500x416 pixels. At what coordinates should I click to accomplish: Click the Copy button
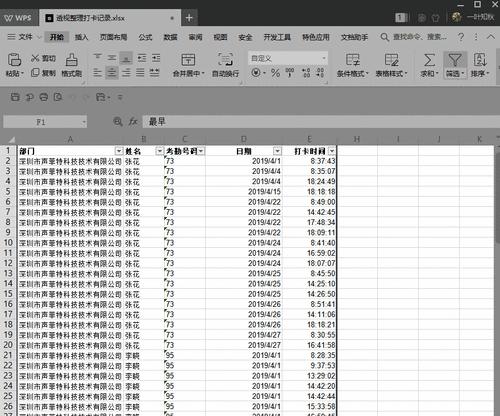click(43, 73)
